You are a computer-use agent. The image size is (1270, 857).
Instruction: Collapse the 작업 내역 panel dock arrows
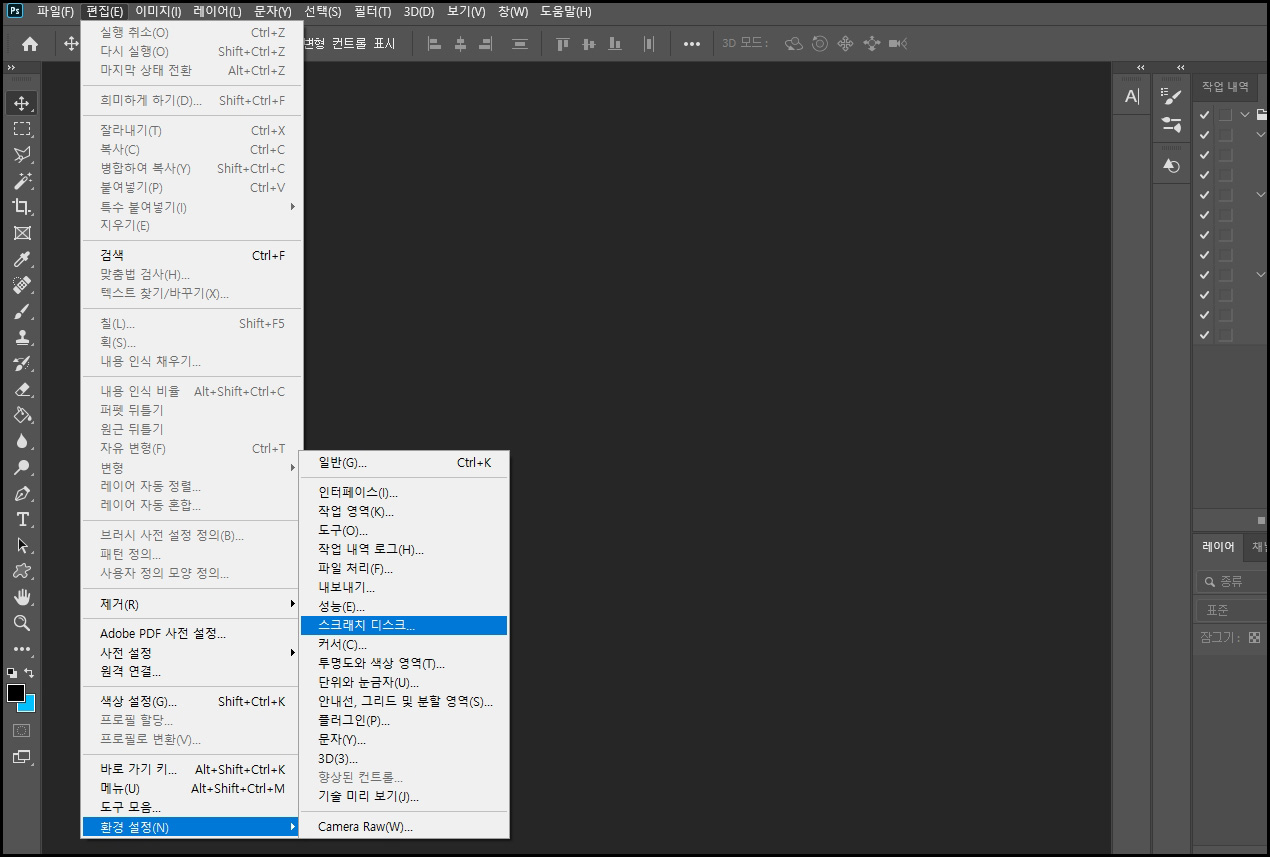(x=1181, y=68)
